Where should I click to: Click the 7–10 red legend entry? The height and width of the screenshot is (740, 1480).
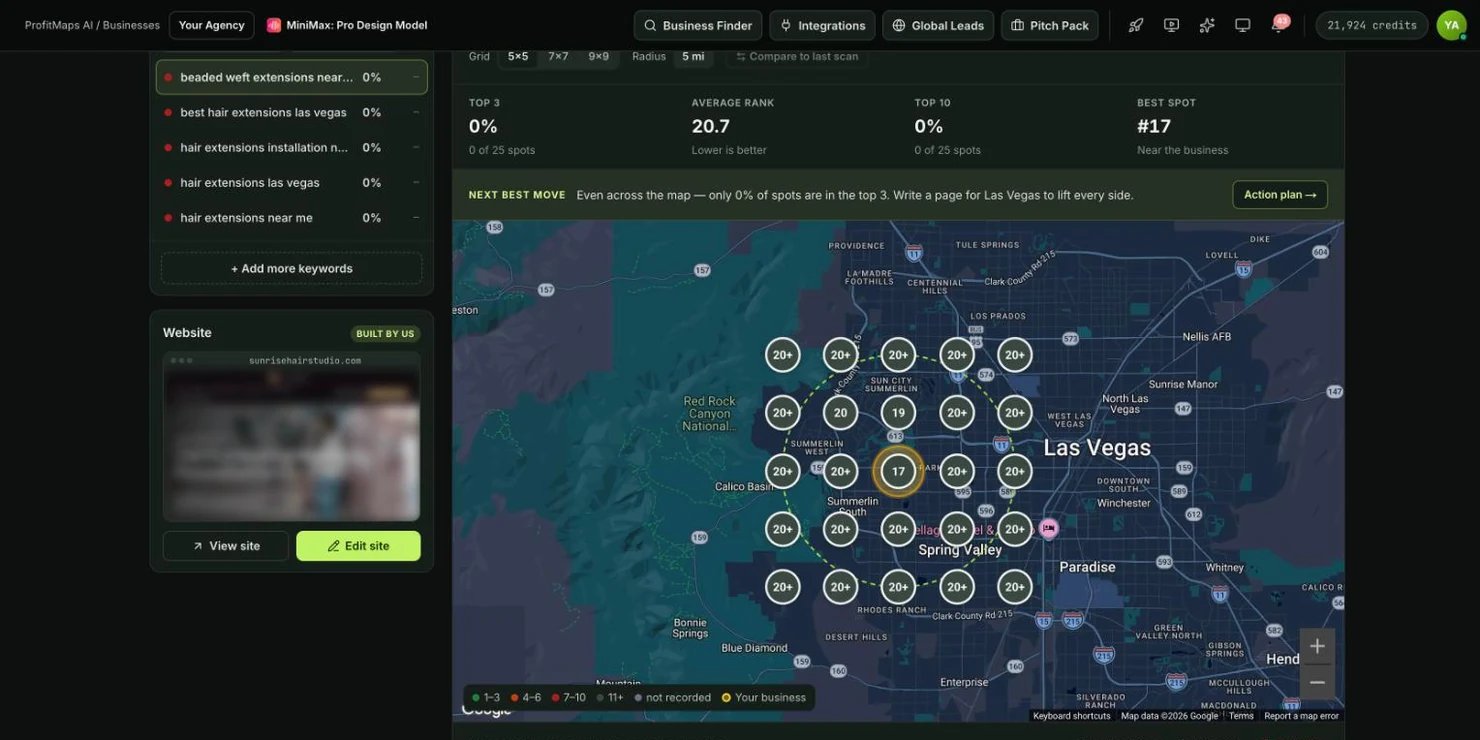(569, 698)
